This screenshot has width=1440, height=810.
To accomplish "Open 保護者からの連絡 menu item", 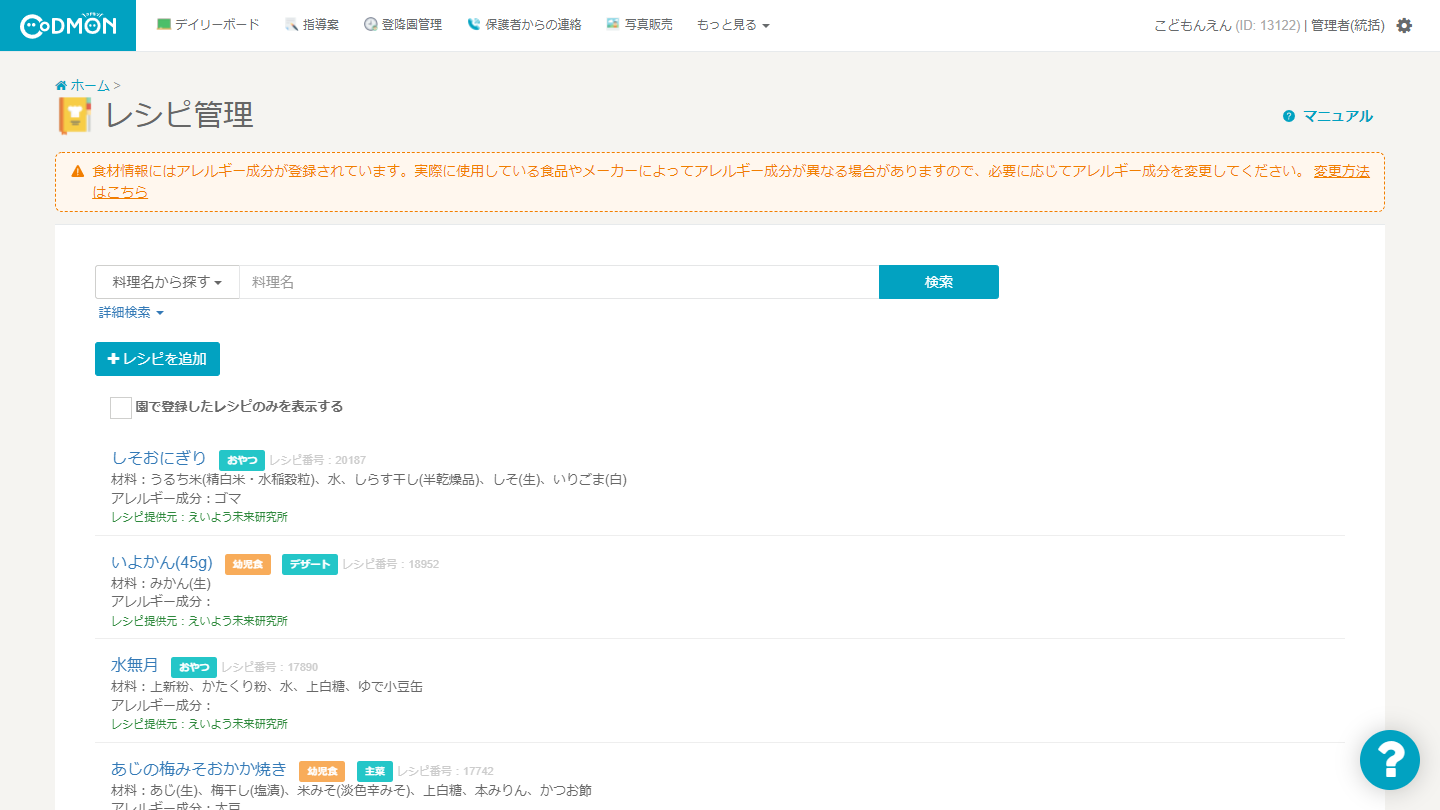I will click(x=524, y=25).
